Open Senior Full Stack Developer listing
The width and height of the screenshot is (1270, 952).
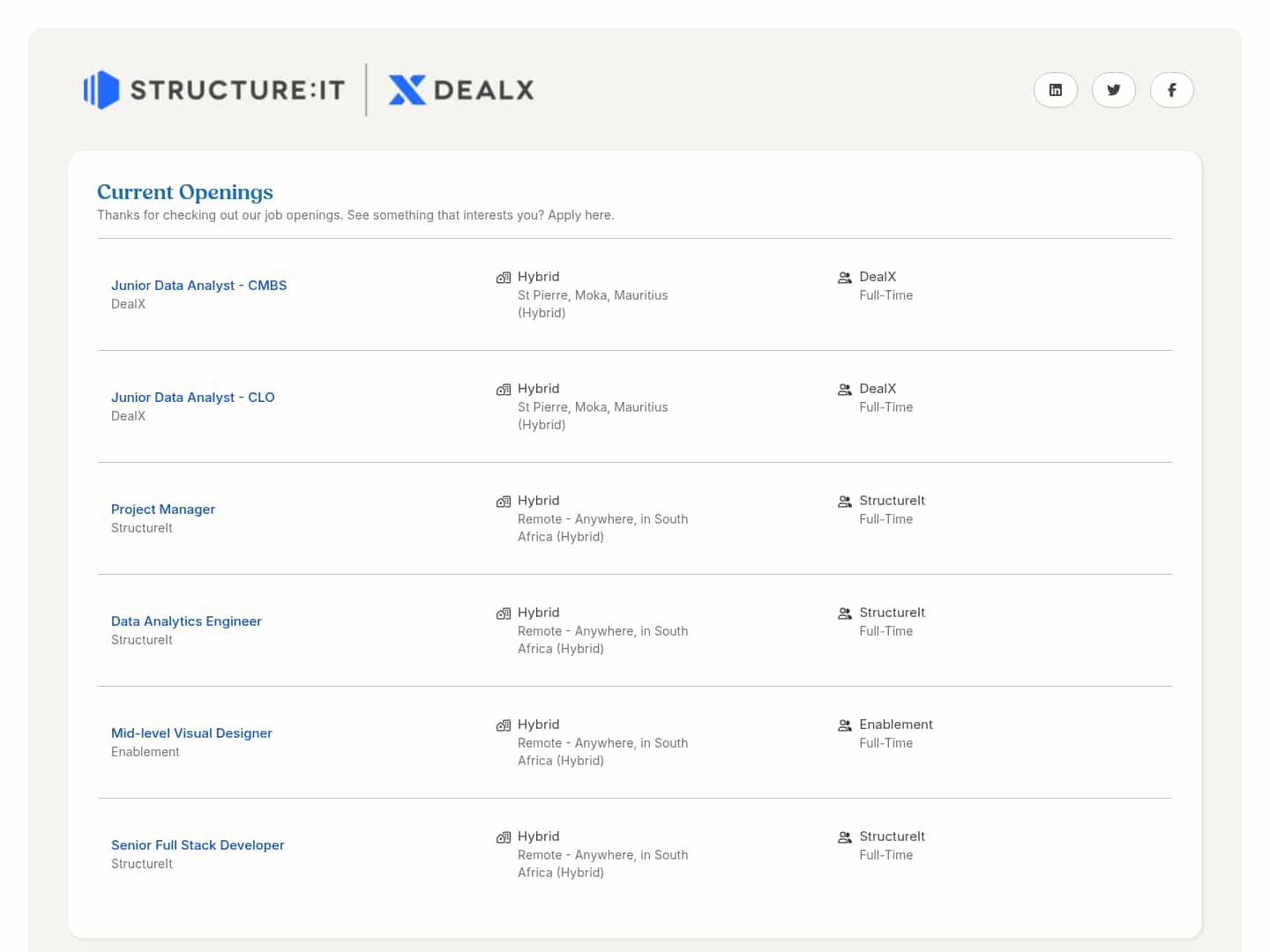pyautogui.click(x=198, y=845)
